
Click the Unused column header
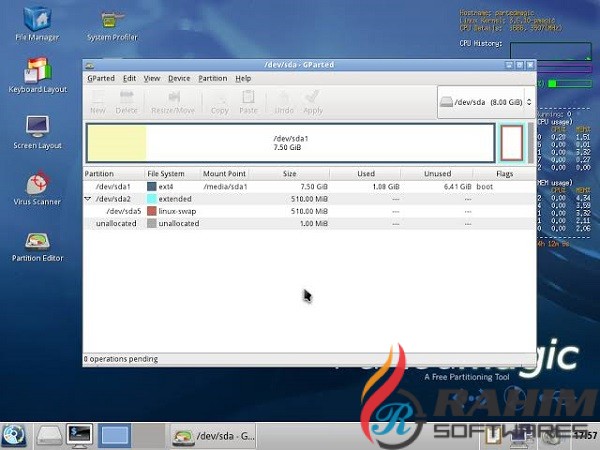coord(437,174)
